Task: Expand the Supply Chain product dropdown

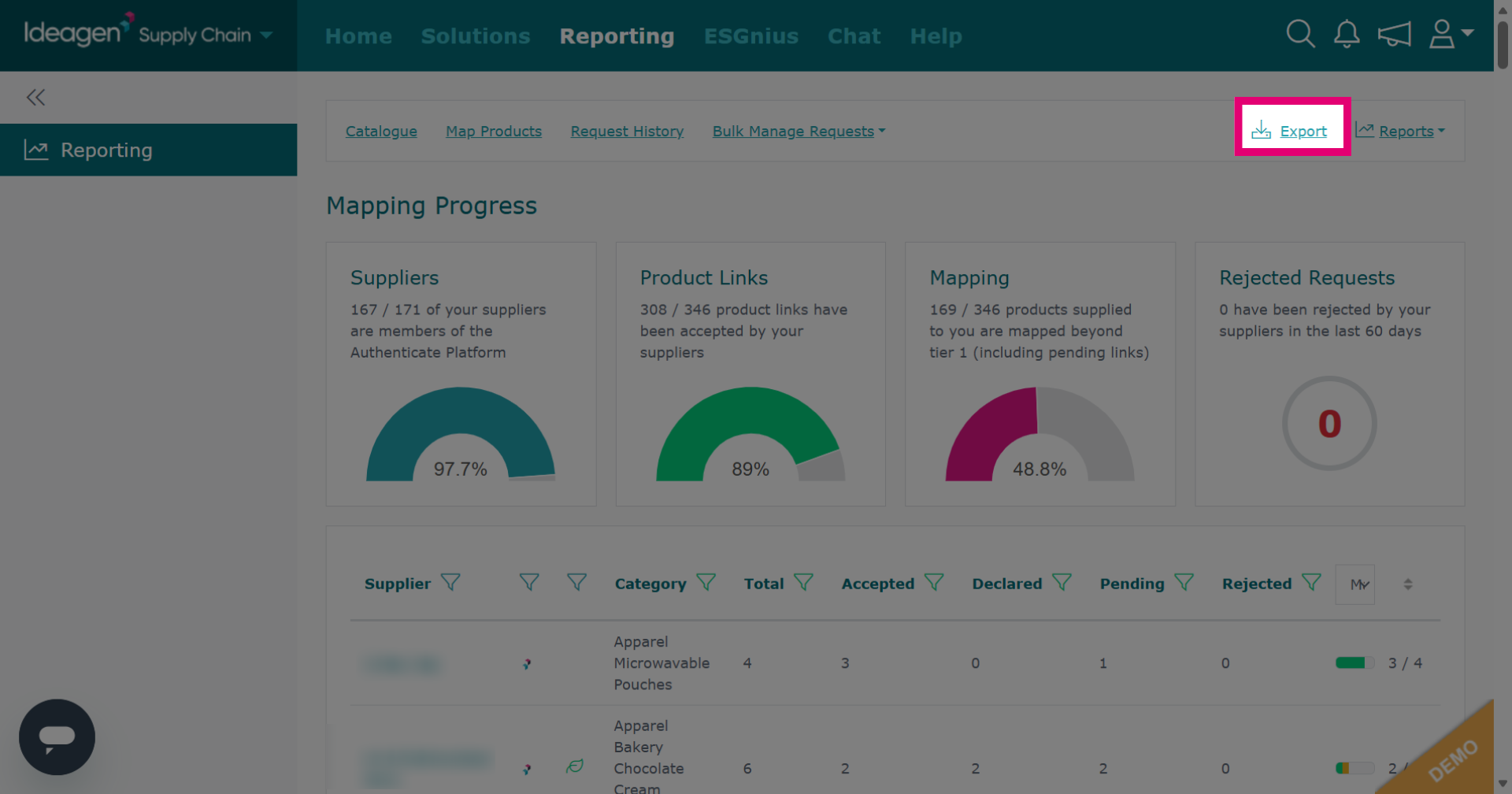Action: coord(266,35)
